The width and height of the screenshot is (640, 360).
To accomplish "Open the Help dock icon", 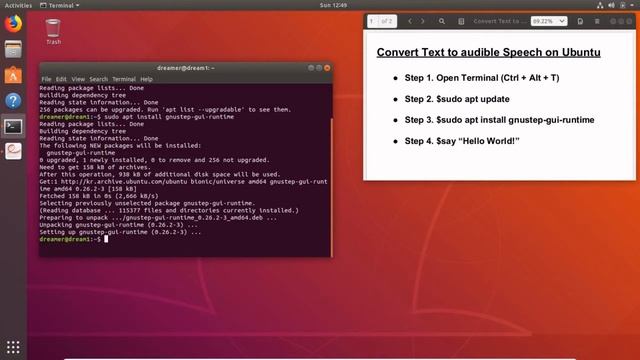I will point(13,101).
